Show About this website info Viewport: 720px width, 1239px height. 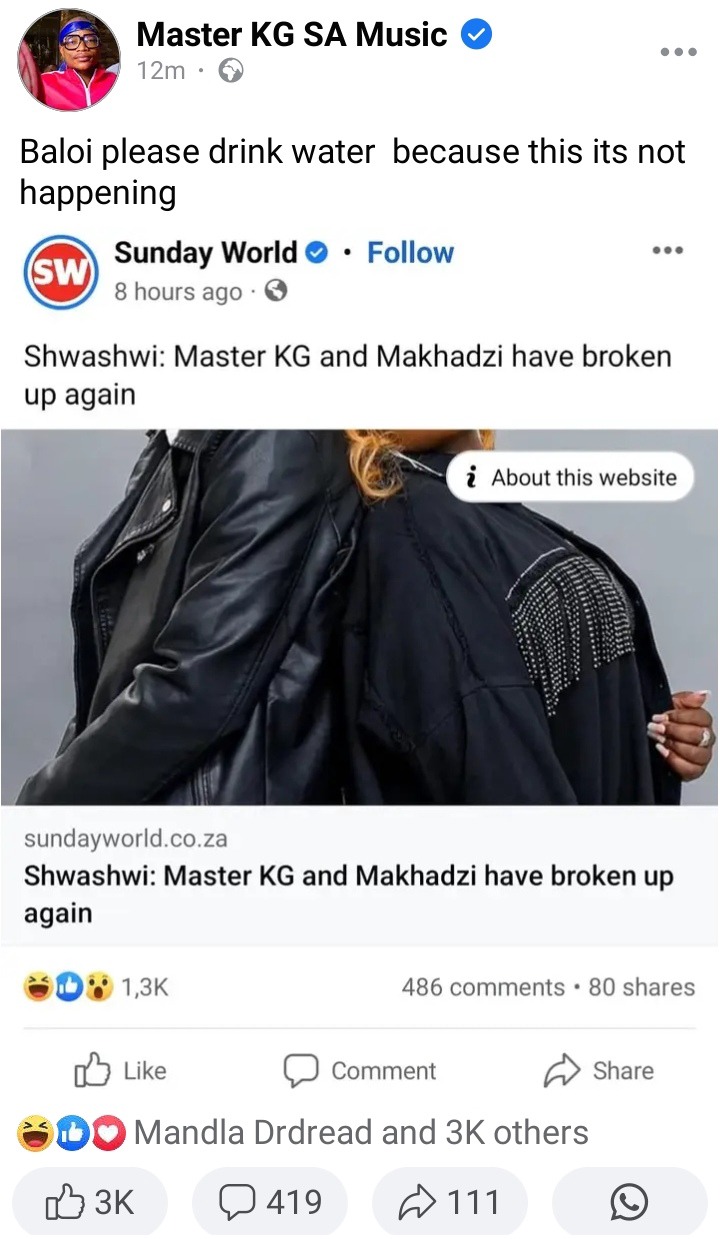tap(570, 478)
